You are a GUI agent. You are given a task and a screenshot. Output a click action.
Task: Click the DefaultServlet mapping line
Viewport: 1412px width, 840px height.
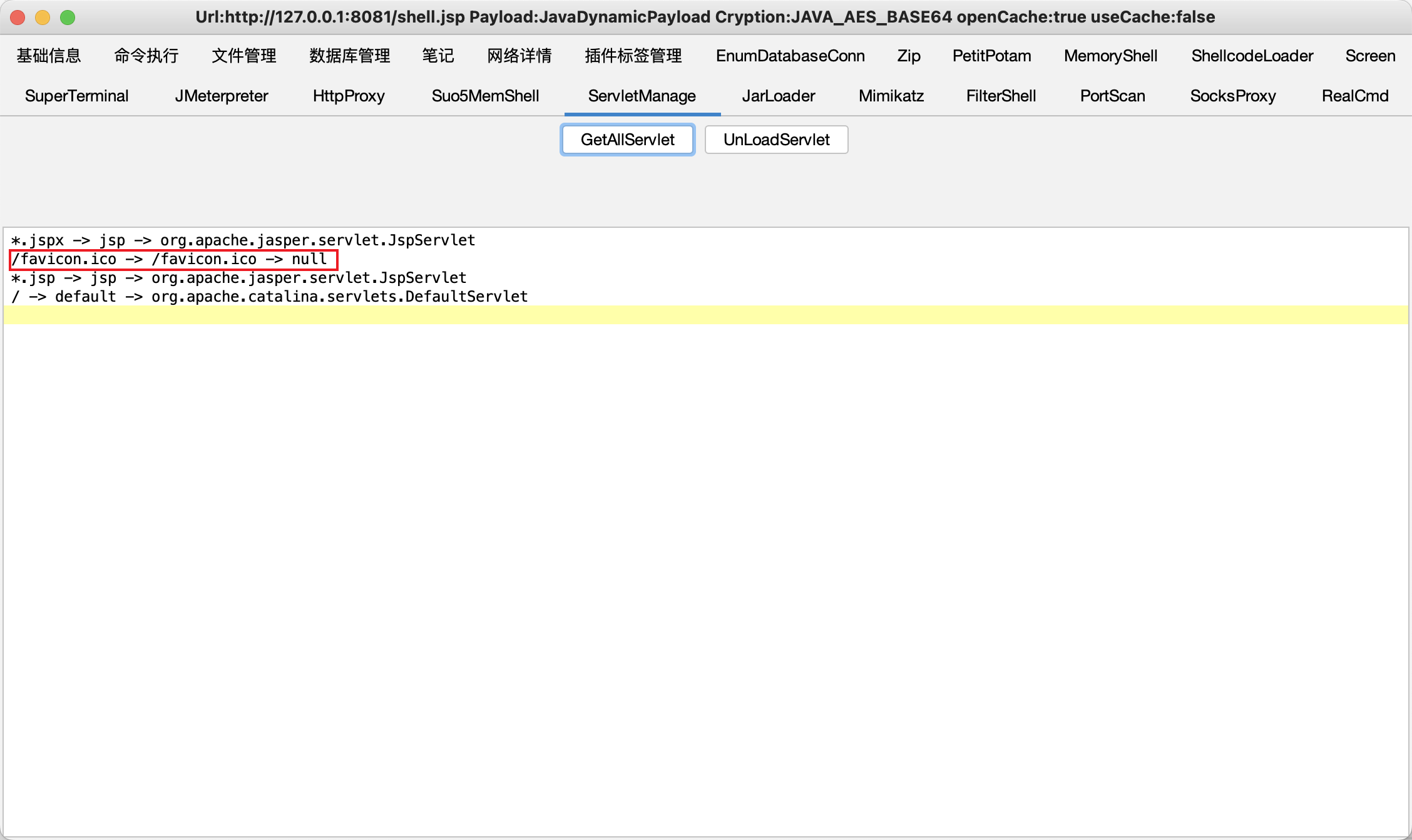point(269,297)
